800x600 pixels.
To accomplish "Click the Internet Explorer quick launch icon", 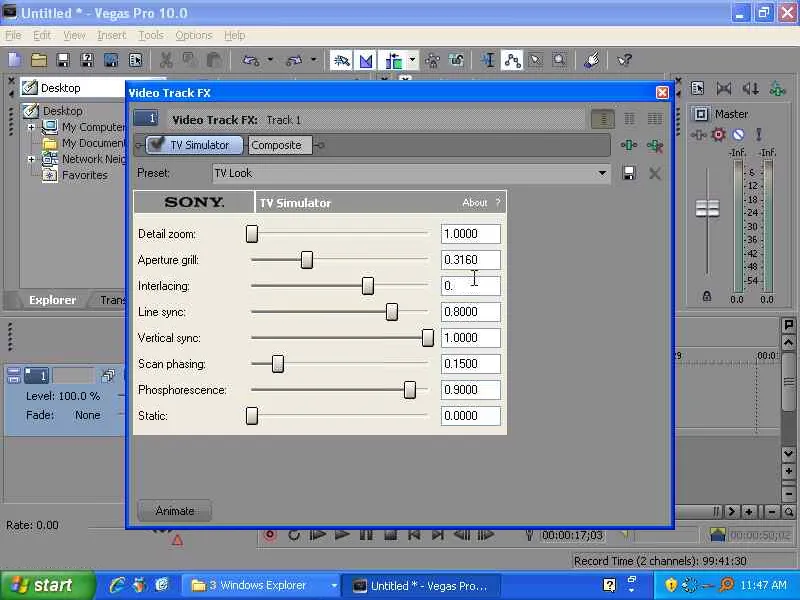I will pyautogui.click(x=117, y=585).
